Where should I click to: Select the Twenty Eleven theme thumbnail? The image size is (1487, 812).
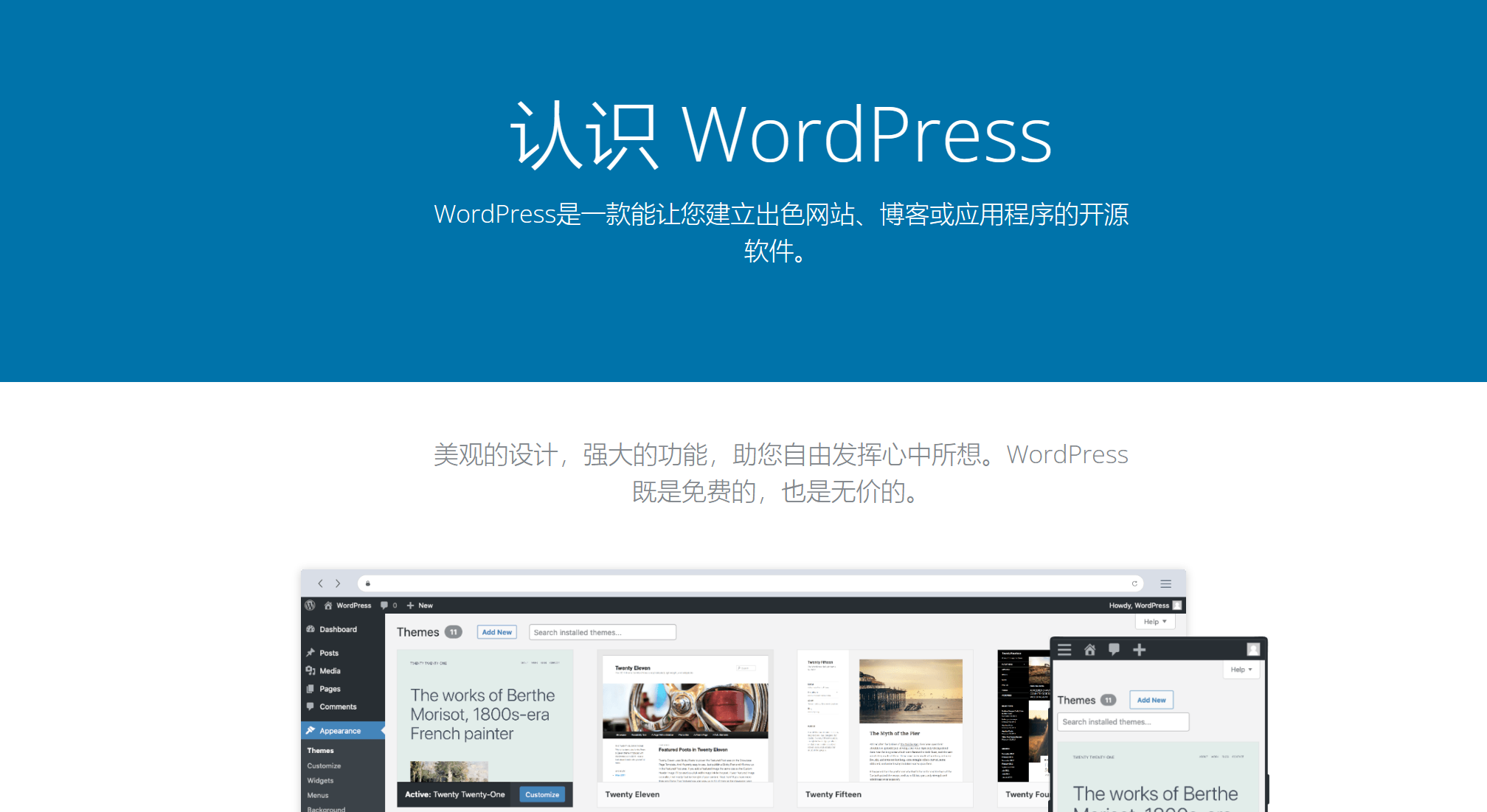tap(685, 716)
